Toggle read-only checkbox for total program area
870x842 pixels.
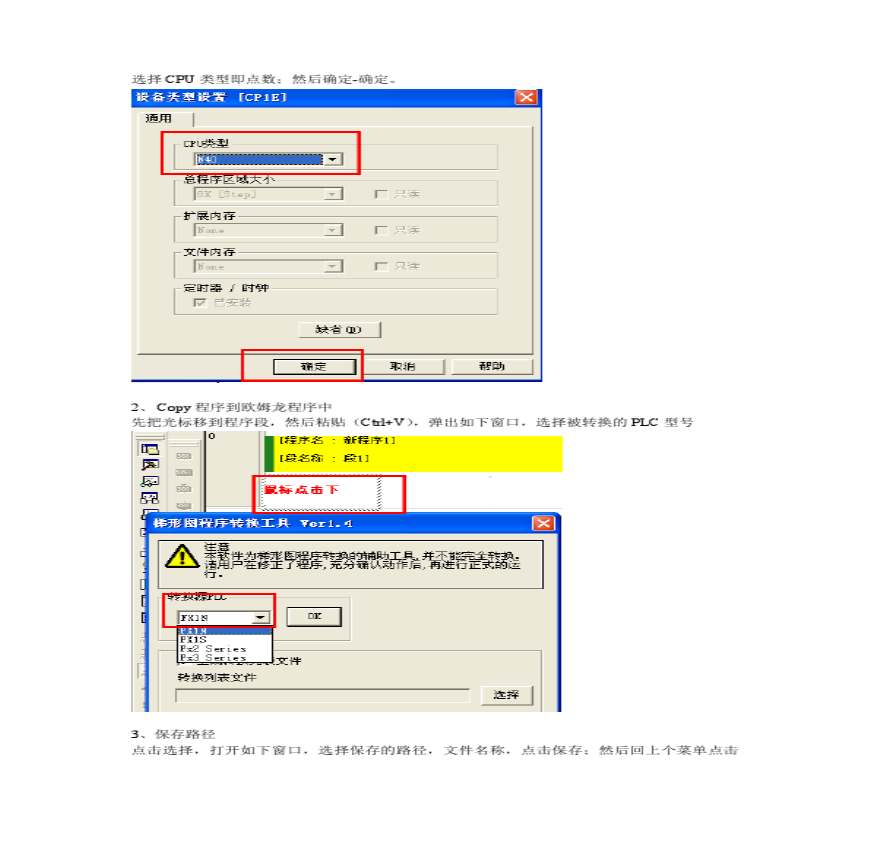381,194
